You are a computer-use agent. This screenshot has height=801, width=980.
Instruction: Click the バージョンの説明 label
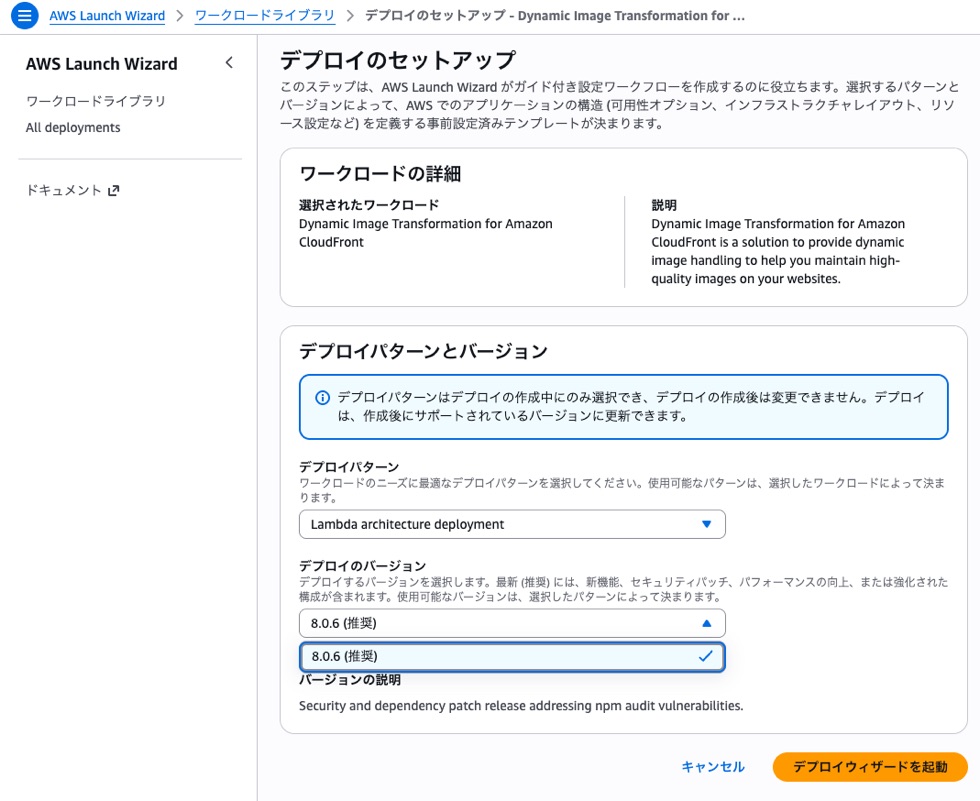[350, 680]
